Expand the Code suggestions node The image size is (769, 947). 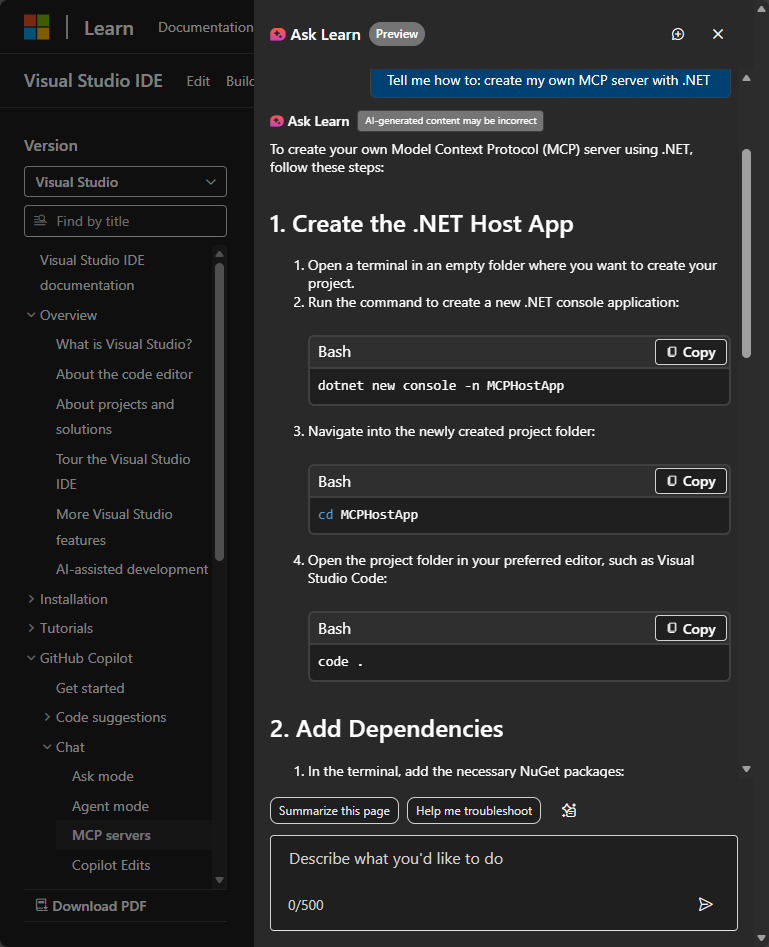pos(47,717)
